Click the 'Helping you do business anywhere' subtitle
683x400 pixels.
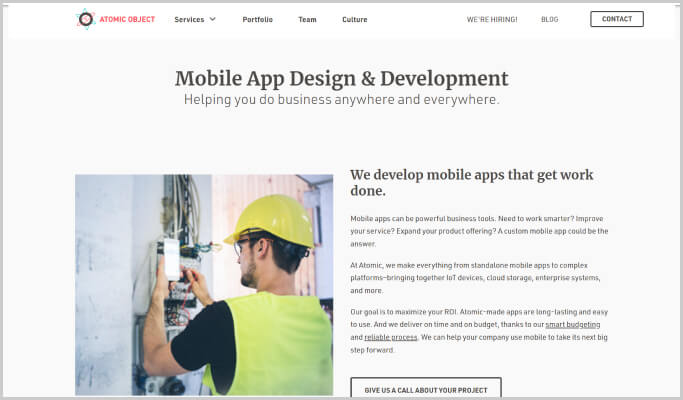pos(341,100)
